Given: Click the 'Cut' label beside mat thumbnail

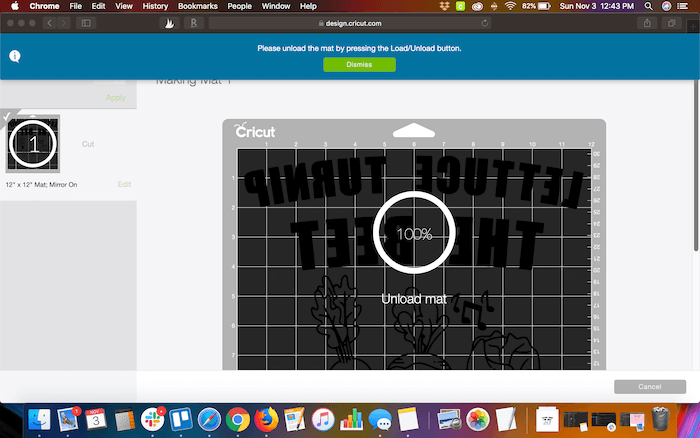Looking at the screenshot, I should [88, 144].
